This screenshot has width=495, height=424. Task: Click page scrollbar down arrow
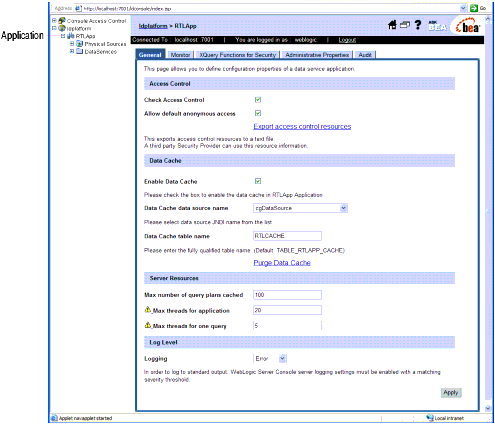click(488, 408)
